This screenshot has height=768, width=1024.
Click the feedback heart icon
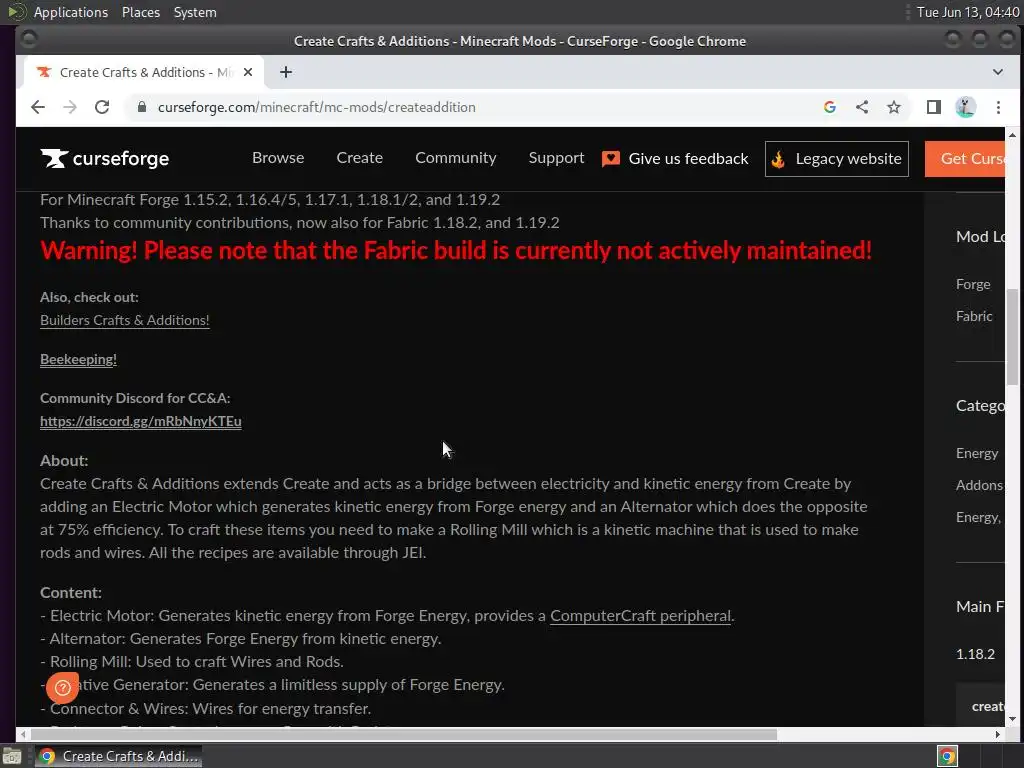[x=611, y=159]
